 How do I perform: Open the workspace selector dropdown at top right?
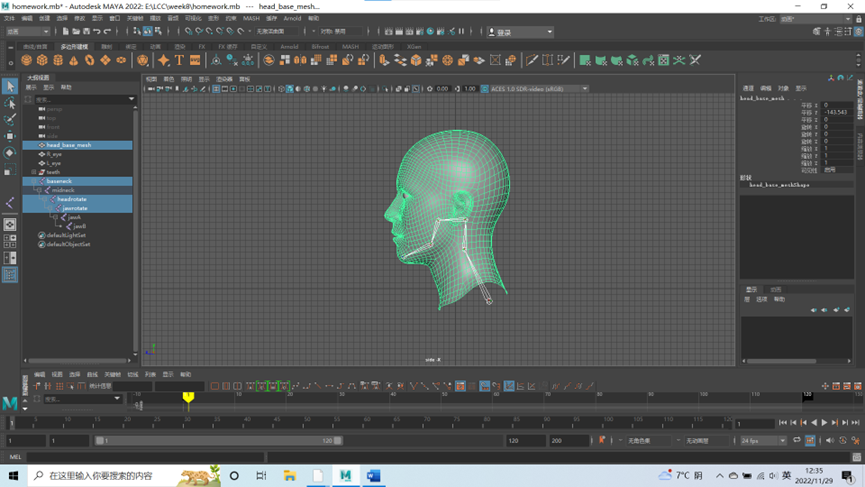tap(816, 19)
